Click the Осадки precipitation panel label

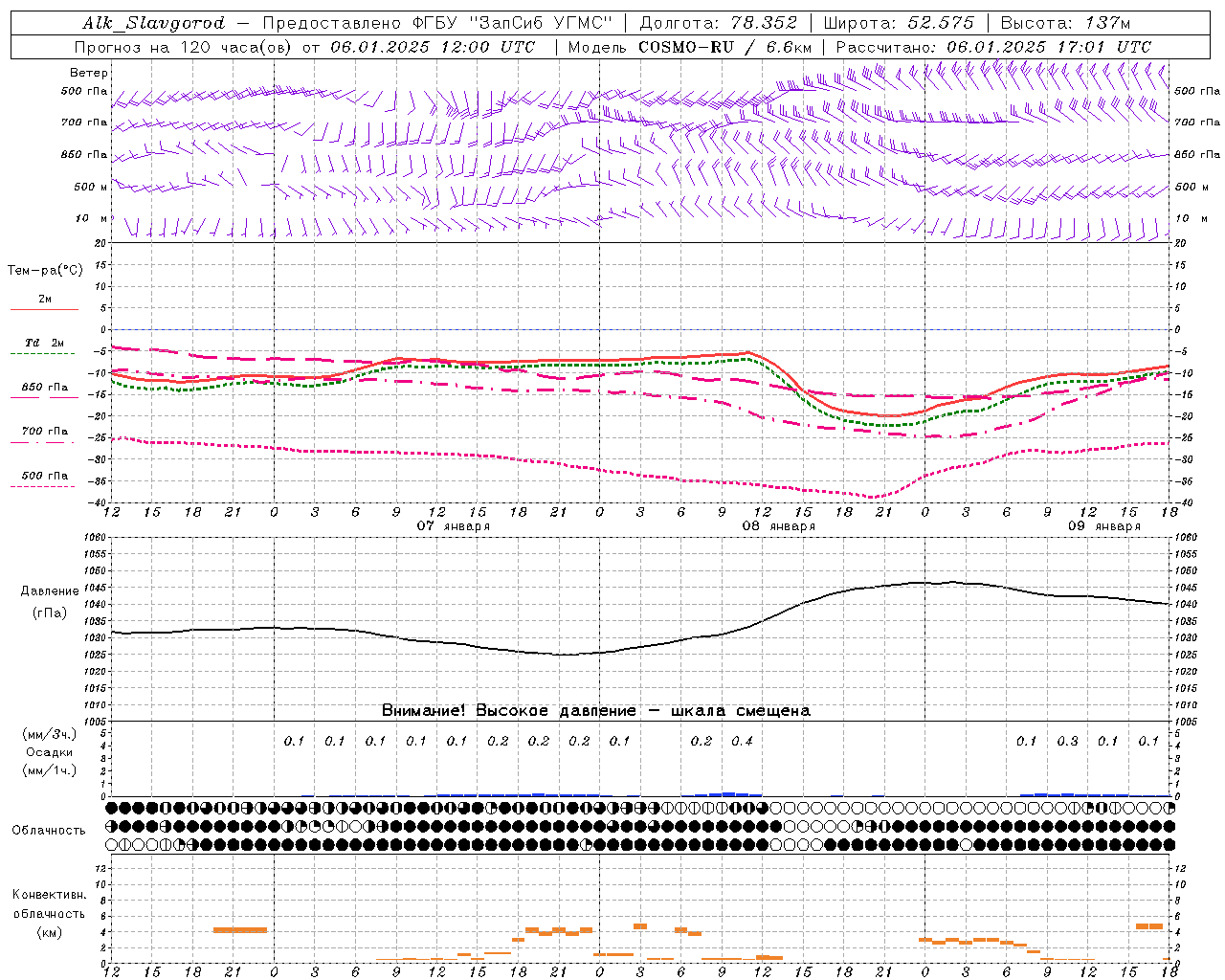[49, 752]
